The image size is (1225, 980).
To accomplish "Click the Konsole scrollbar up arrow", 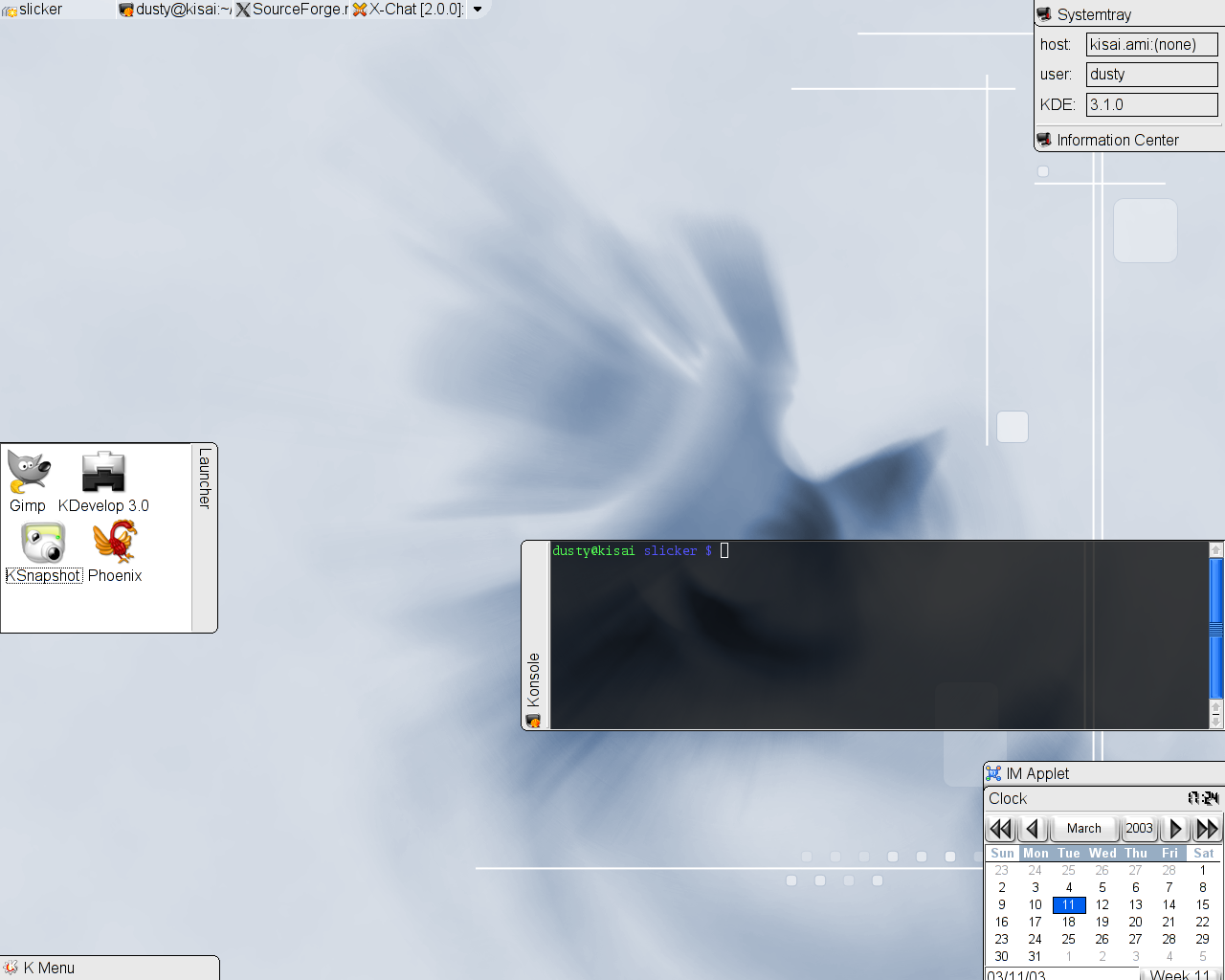I will click(1216, 550).
